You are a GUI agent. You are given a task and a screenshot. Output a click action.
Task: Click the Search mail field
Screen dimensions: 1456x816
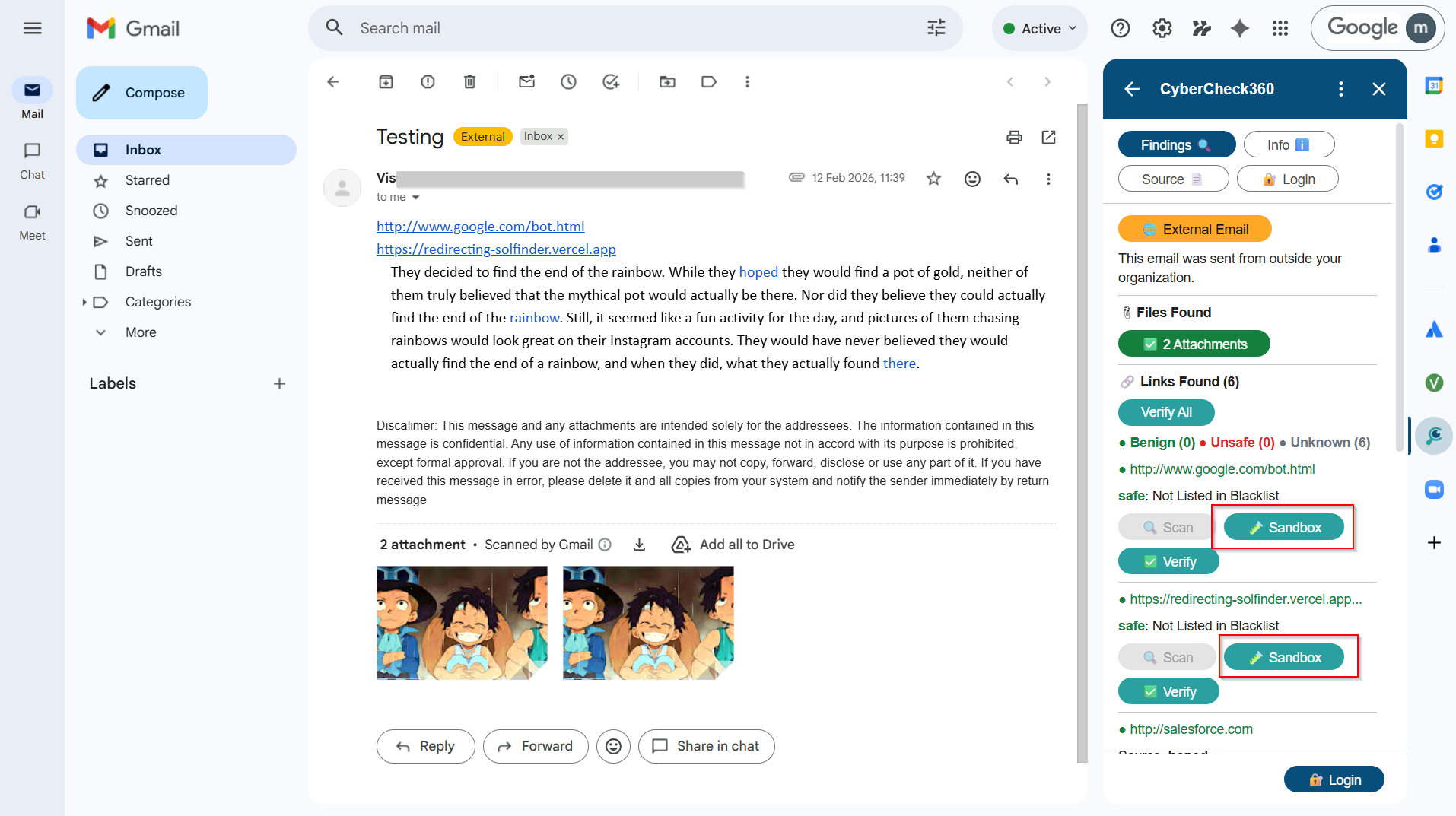point(635,28)
